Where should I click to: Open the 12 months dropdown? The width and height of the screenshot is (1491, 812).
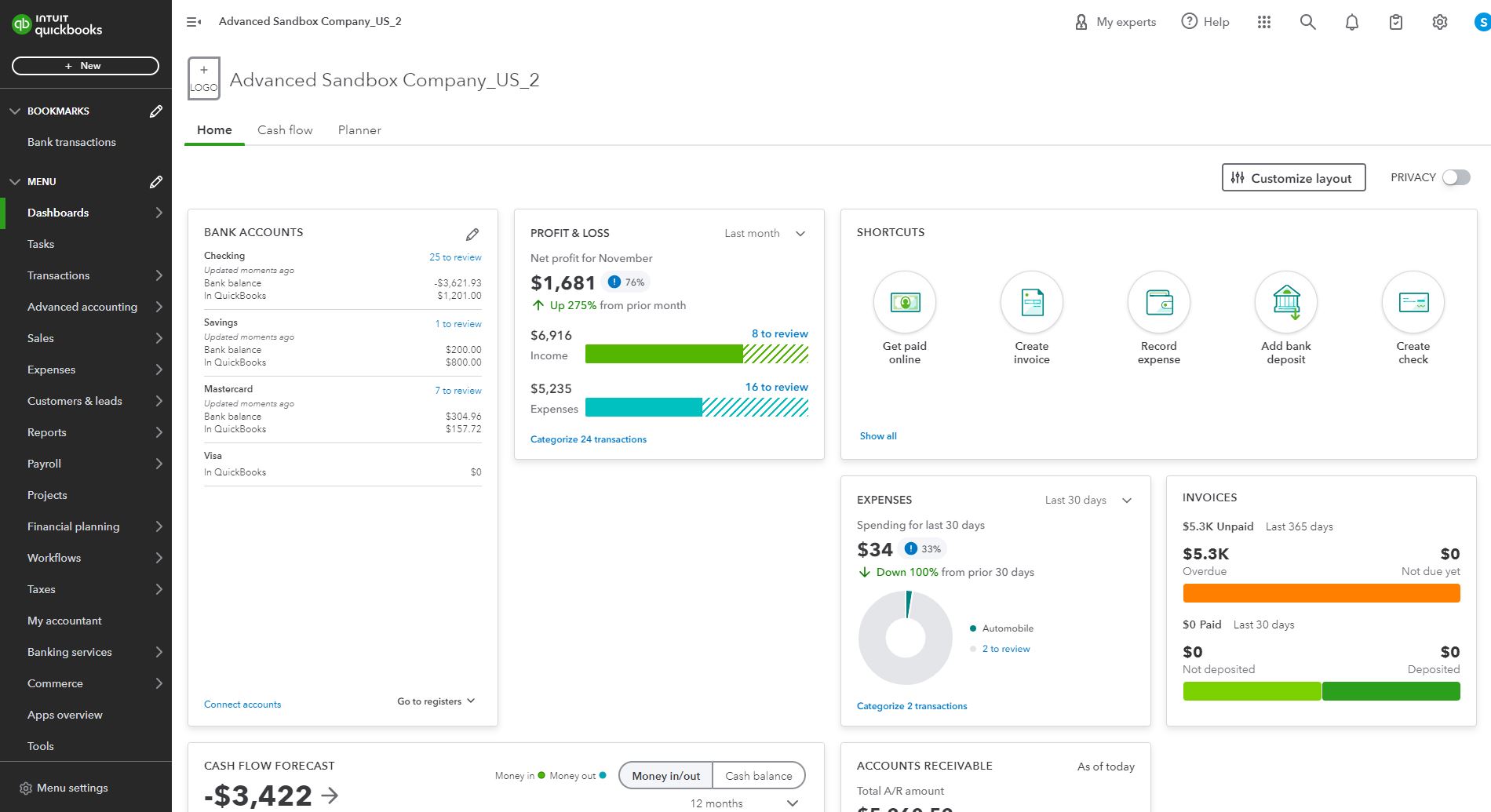[744, 803]
